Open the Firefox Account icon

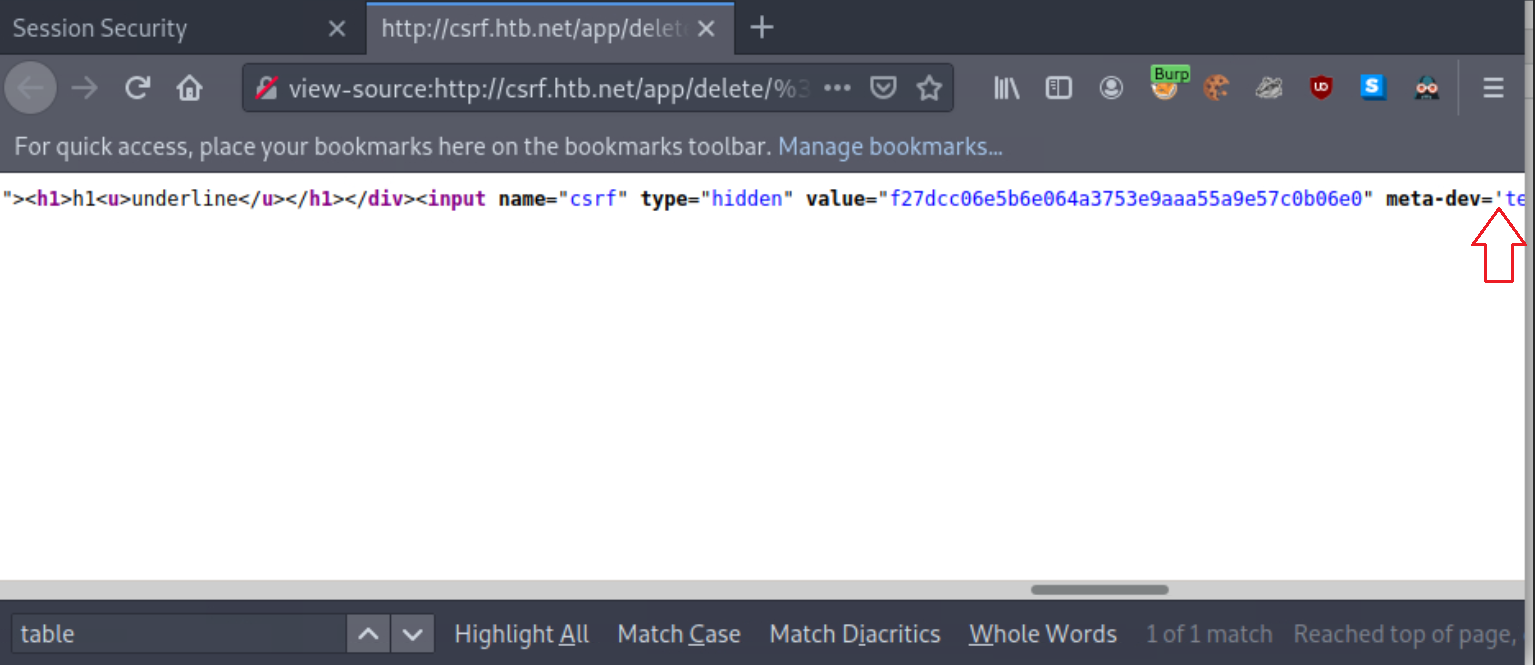coord(1111,89)
